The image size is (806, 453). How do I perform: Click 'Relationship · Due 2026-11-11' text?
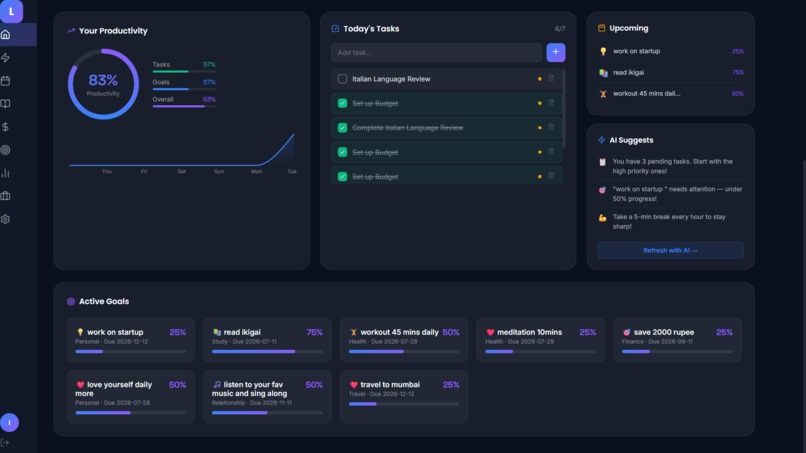pyautogui.click(x=251, y=403)
